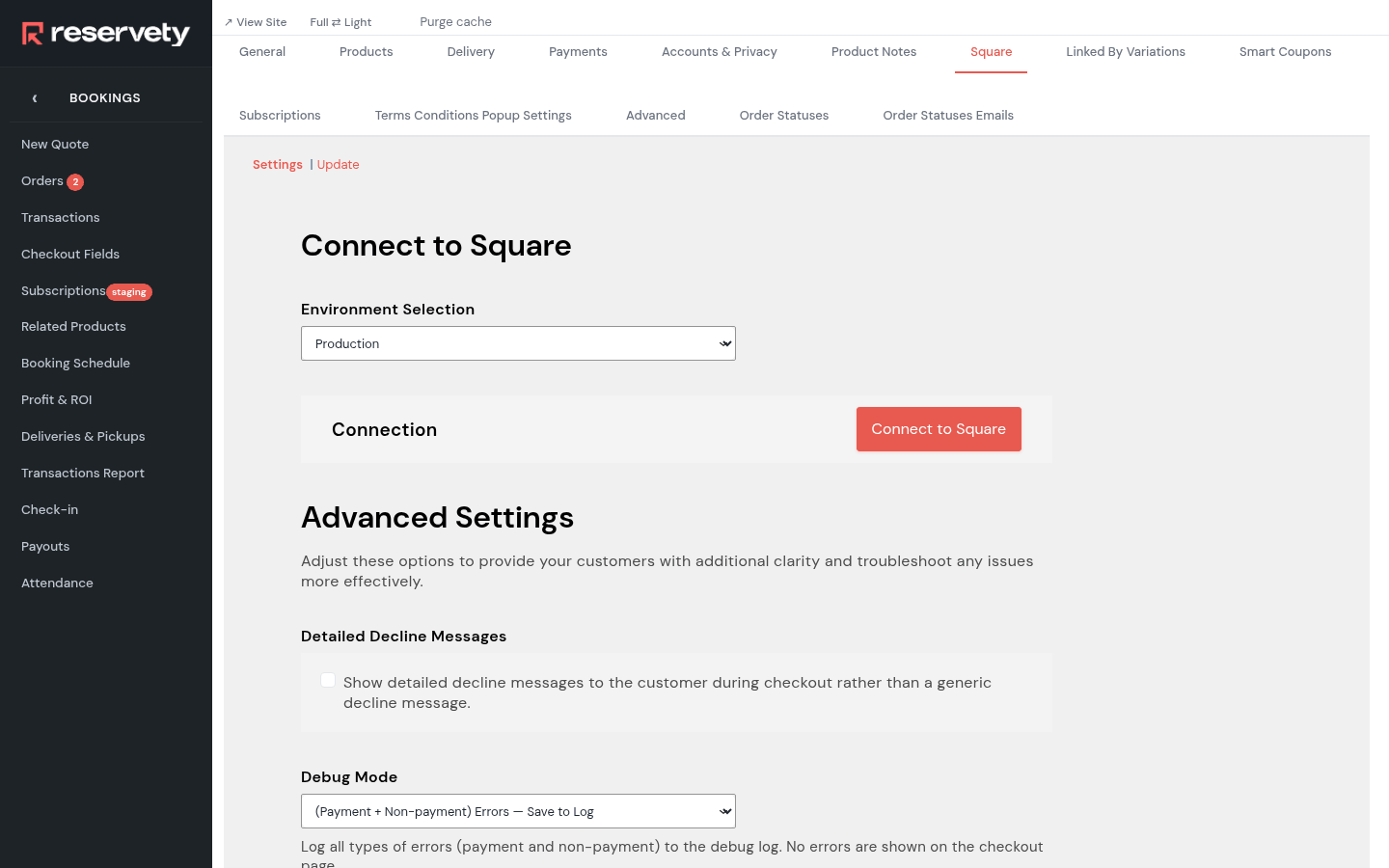
Task: Go to Transactions Report in sidebar
Action: pyautogui.click(x=83, y=474)
